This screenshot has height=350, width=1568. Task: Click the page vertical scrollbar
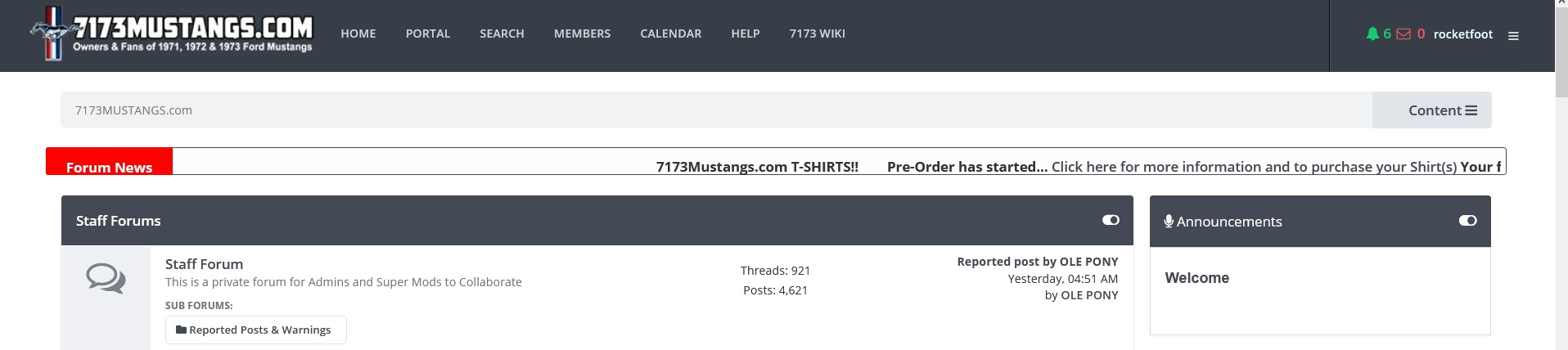pyautogui.click(x=1561, y=175)
